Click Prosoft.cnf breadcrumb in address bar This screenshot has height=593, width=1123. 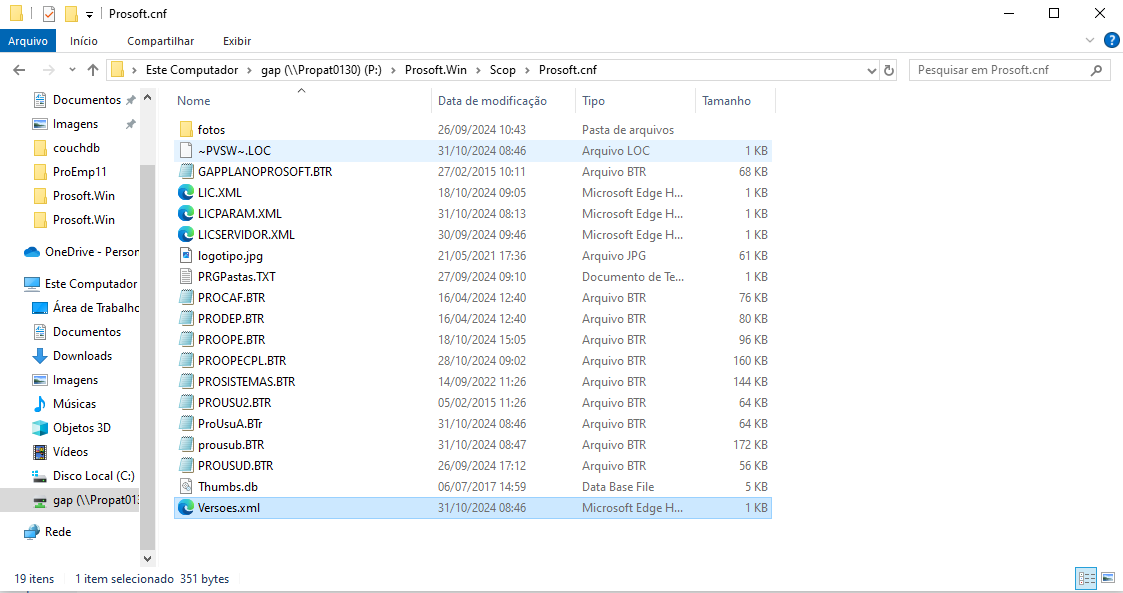tap(568, 70)
